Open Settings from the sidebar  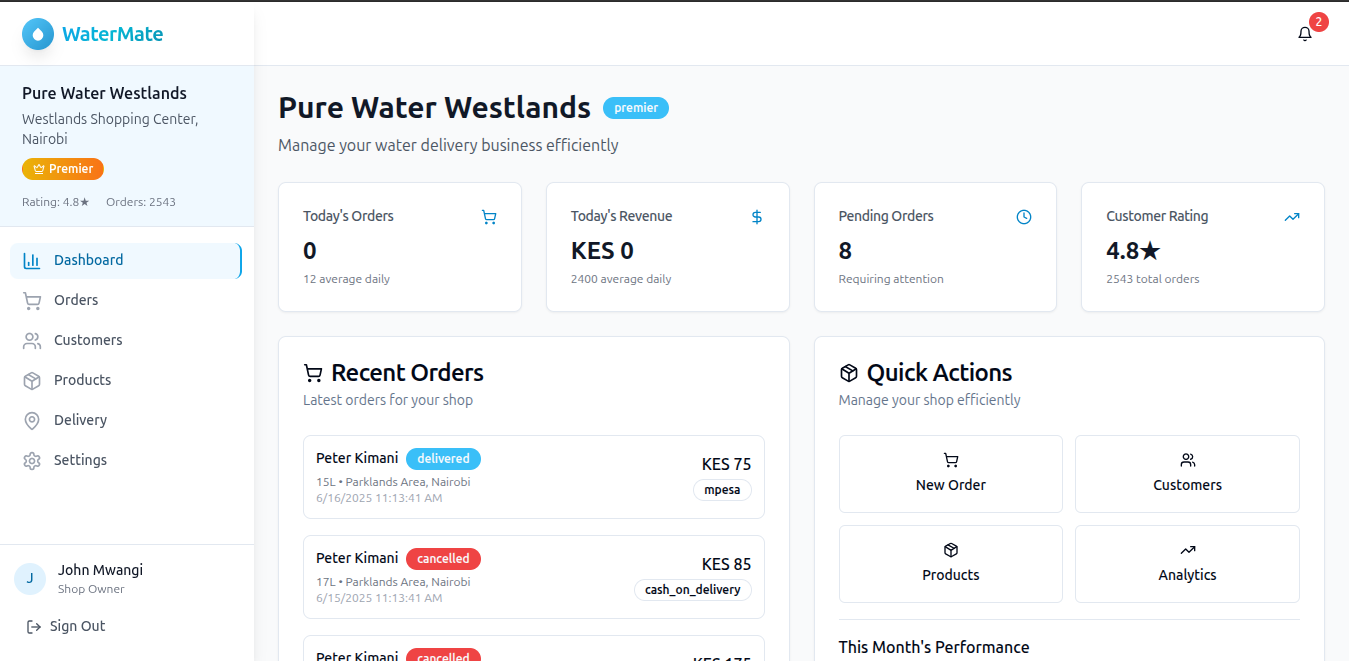[x=126, y=460]
